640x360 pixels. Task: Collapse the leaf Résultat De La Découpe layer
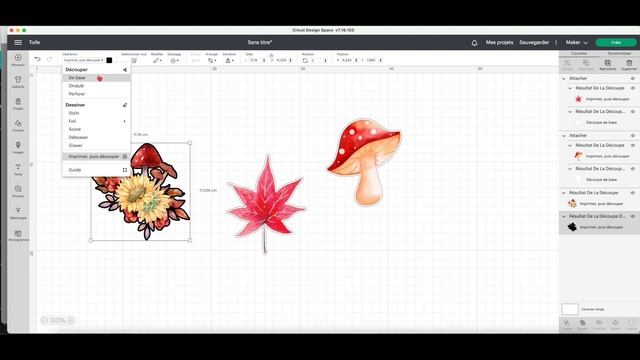[570, 88]
